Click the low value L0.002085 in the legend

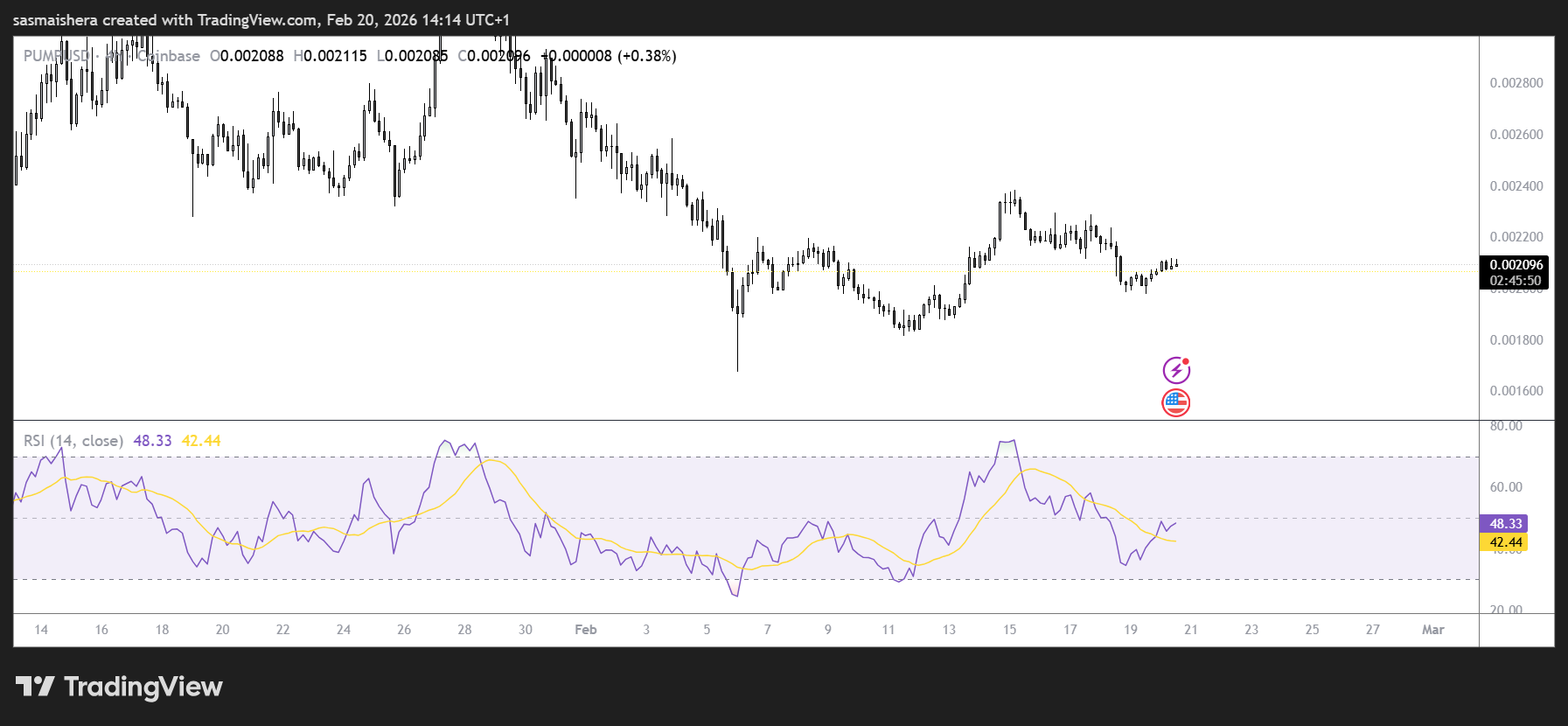412,56
